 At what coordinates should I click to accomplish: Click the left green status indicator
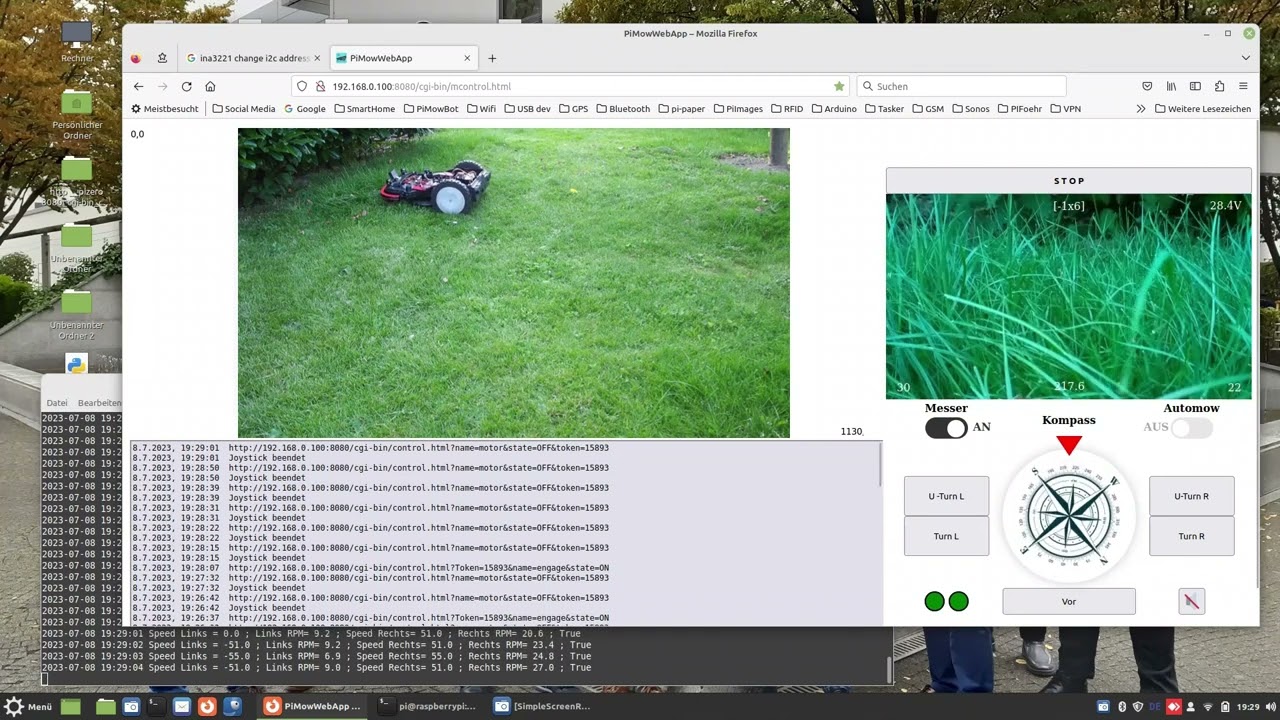click(x=934, y=601)
